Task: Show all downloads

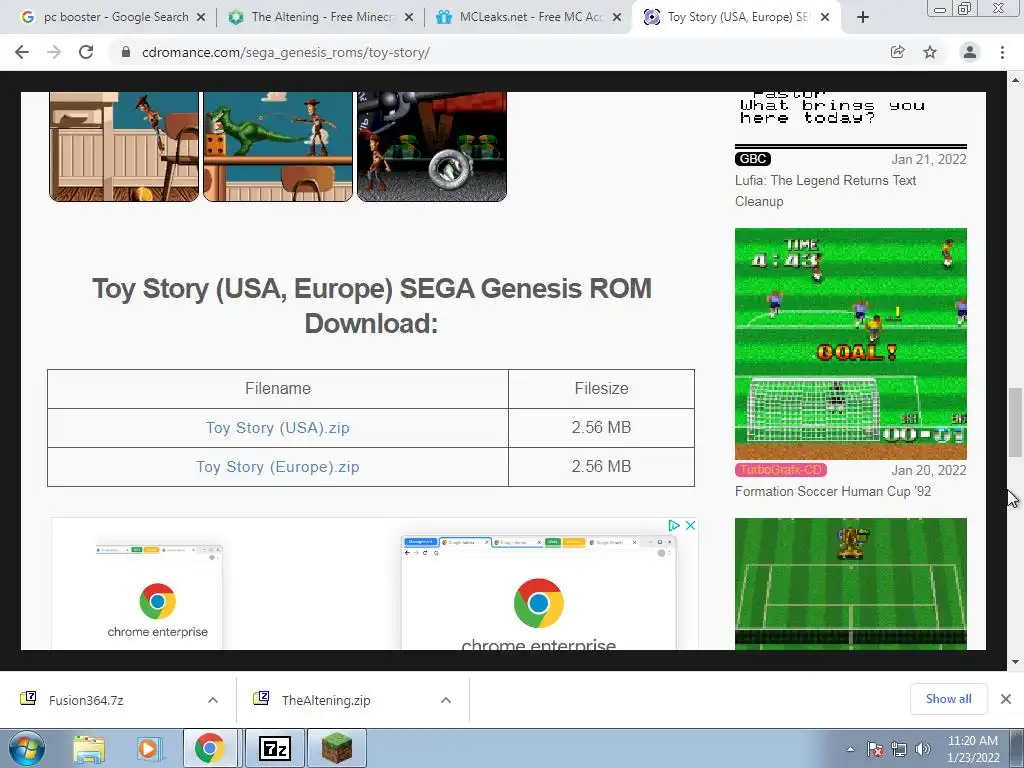Action: click(x=948, y=699)
